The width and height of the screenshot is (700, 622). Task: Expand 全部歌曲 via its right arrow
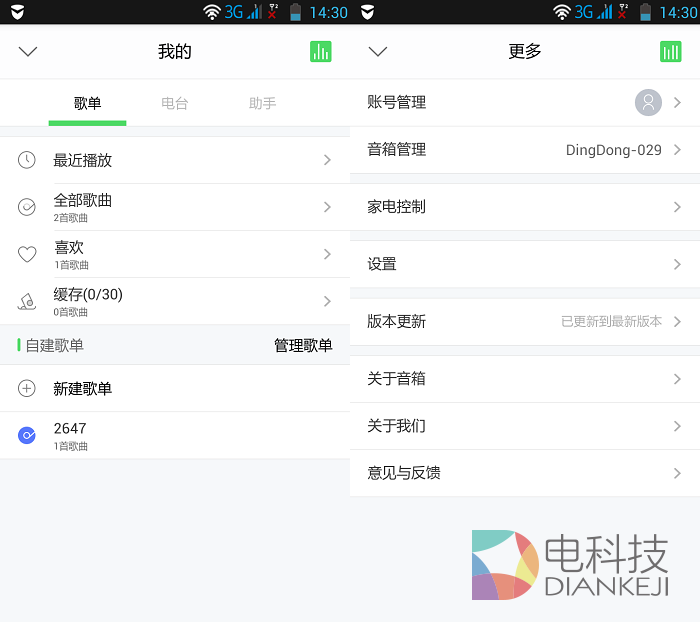pos(327,207)
